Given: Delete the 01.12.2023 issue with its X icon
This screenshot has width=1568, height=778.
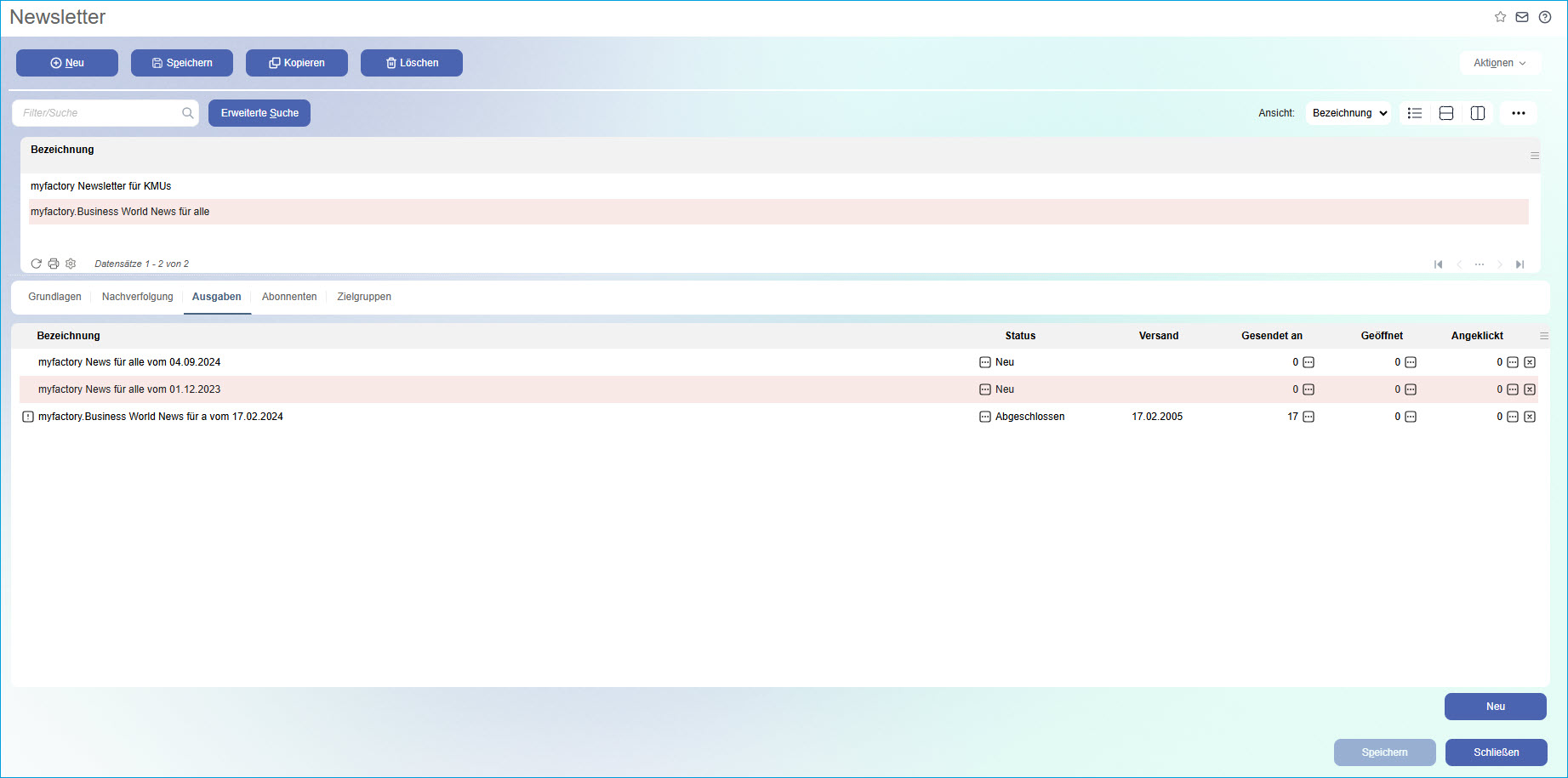Looking at the screenshot, I should tap(1530, 389).
